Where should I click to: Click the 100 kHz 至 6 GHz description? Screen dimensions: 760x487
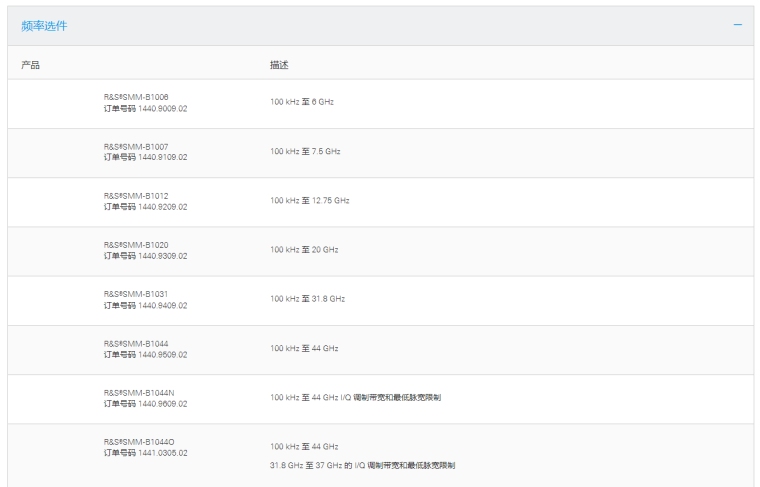(302, 102)
